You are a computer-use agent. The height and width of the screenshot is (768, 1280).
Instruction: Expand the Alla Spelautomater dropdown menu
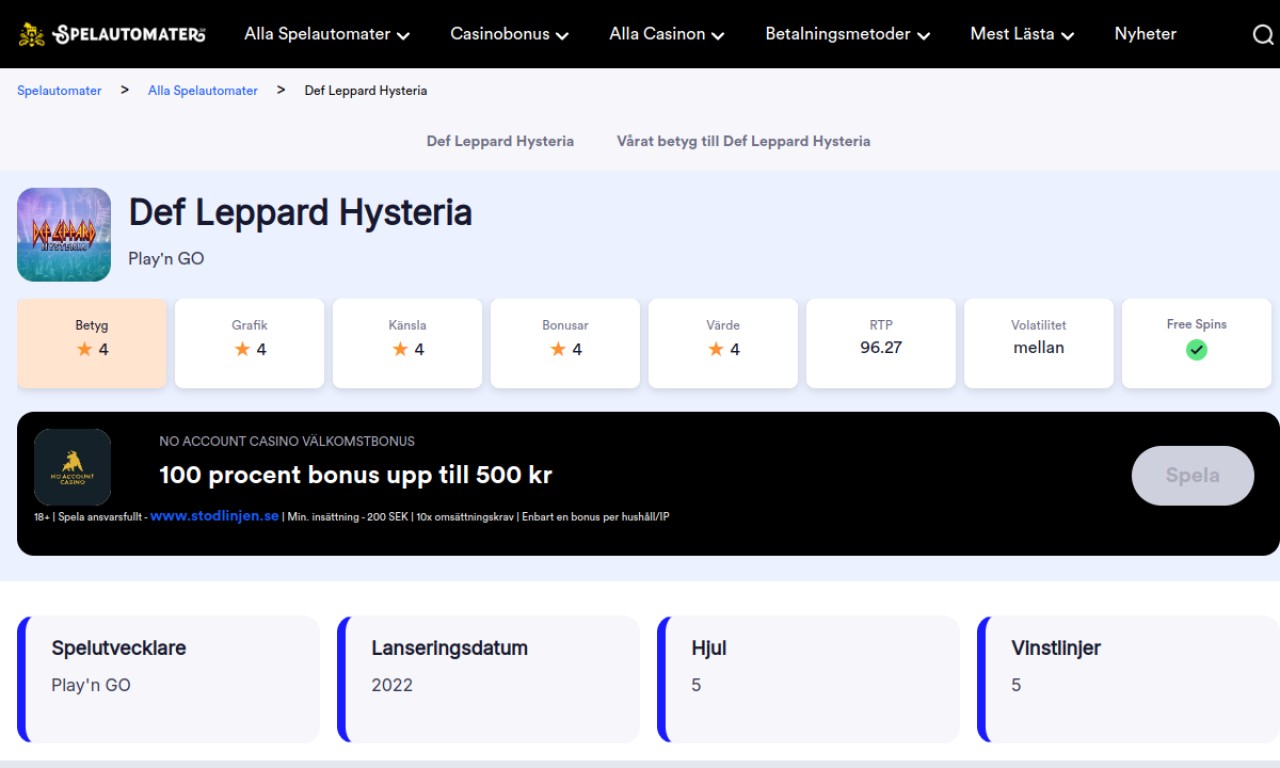pos(327,34)
